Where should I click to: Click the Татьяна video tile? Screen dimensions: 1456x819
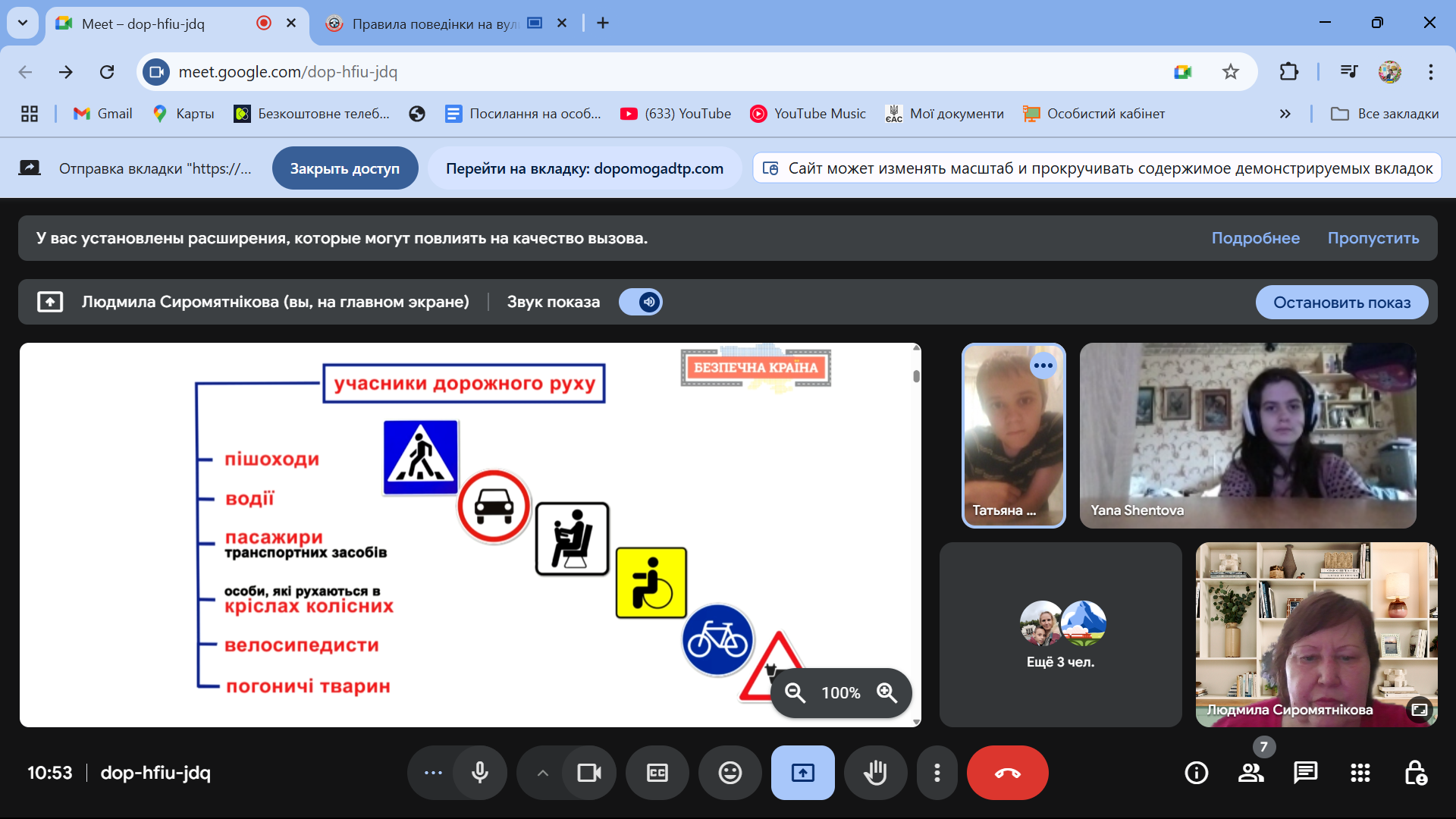[1014, 435]
